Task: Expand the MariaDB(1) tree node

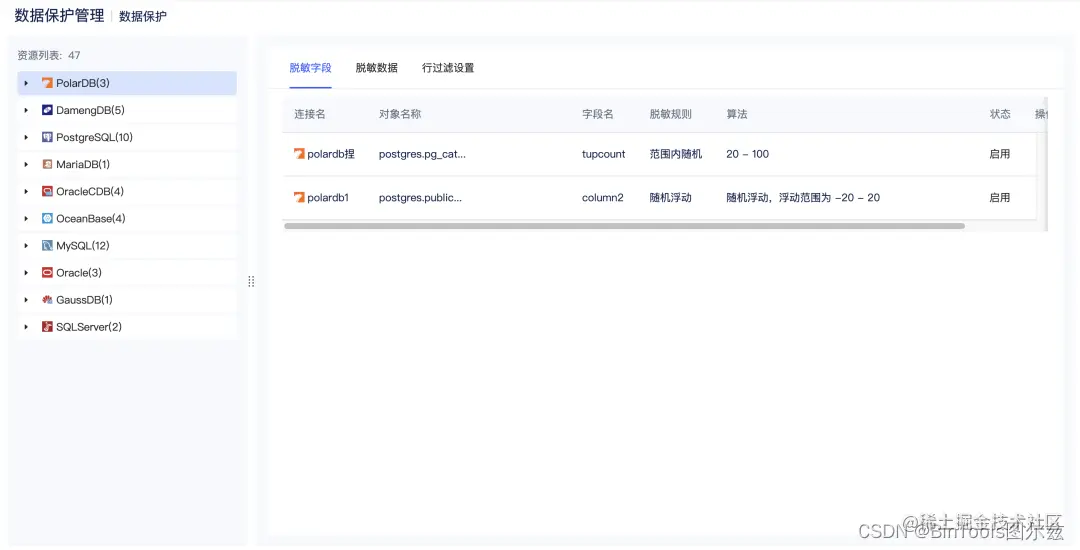Action: click(26, 165)
